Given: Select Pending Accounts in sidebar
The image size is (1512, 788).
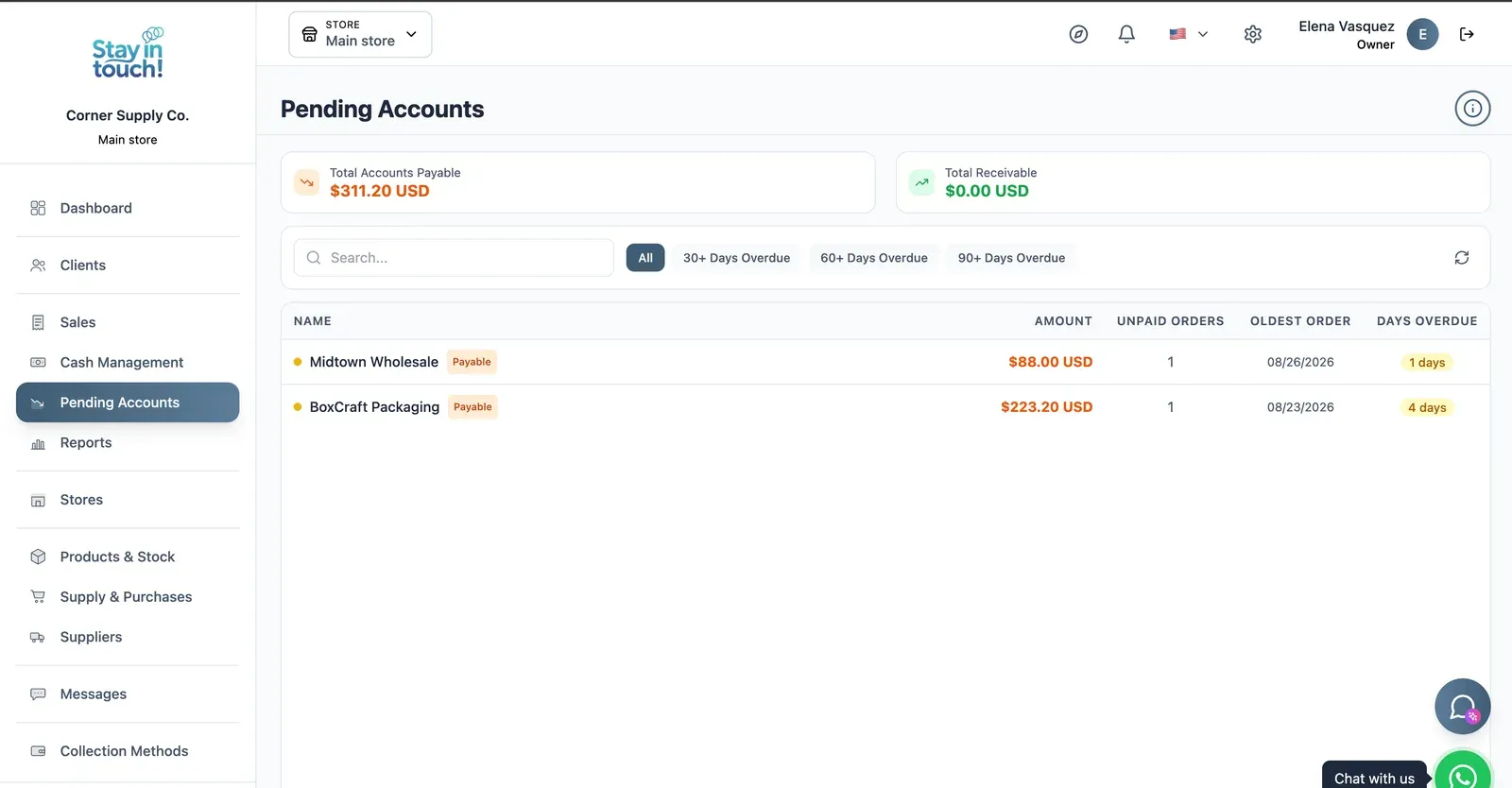Looking at the screenshot, I should [128, 403].
